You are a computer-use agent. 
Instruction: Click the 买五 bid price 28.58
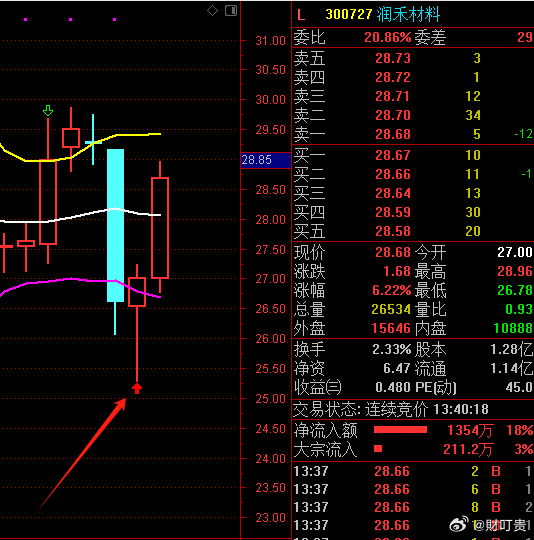pos(393,231)
